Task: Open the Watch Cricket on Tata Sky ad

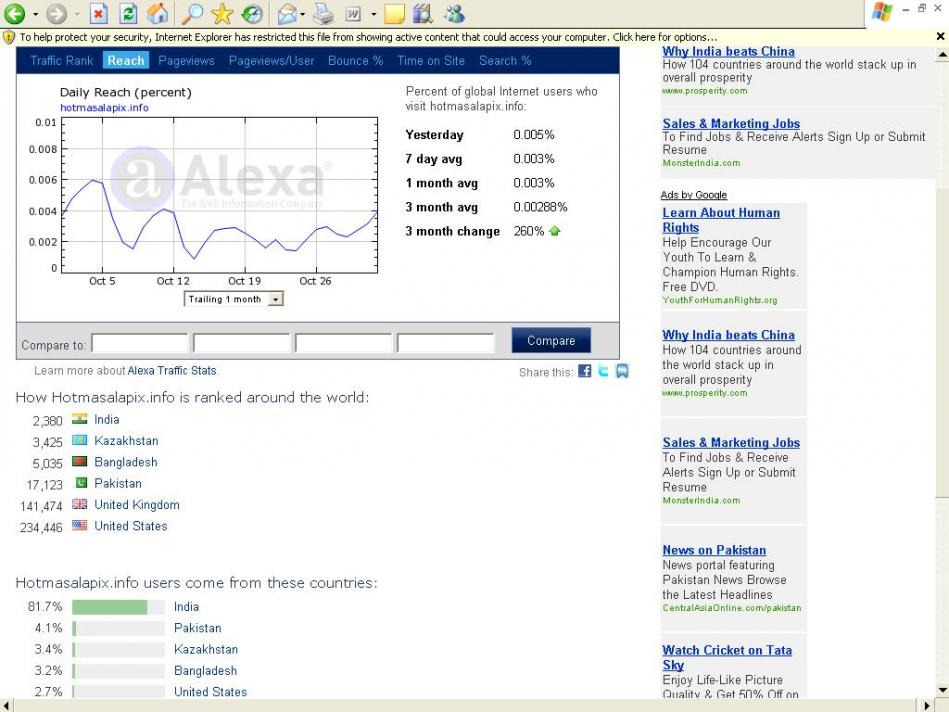Action: 727,658
